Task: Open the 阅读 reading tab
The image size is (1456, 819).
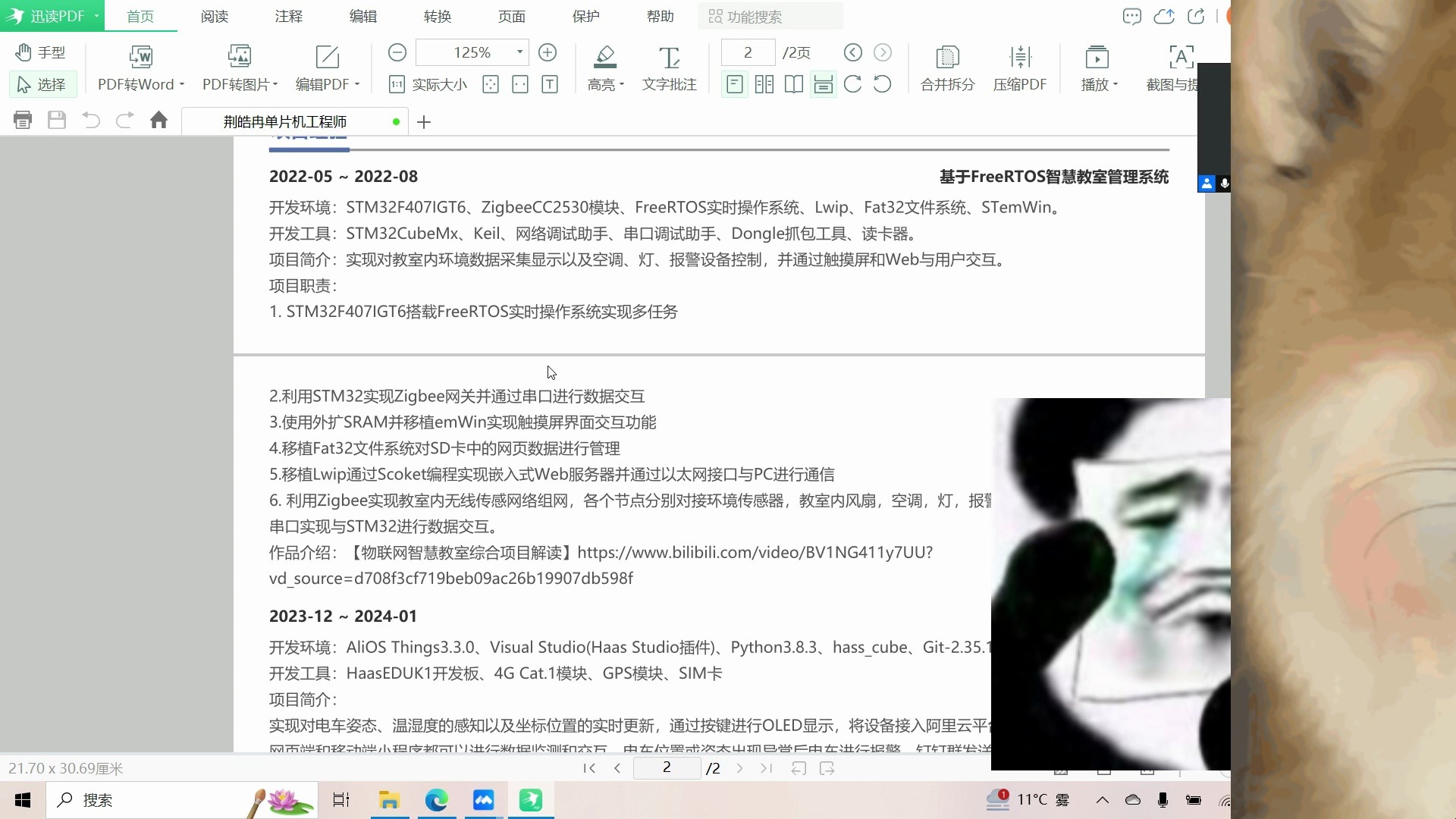Action: (215, 16)
